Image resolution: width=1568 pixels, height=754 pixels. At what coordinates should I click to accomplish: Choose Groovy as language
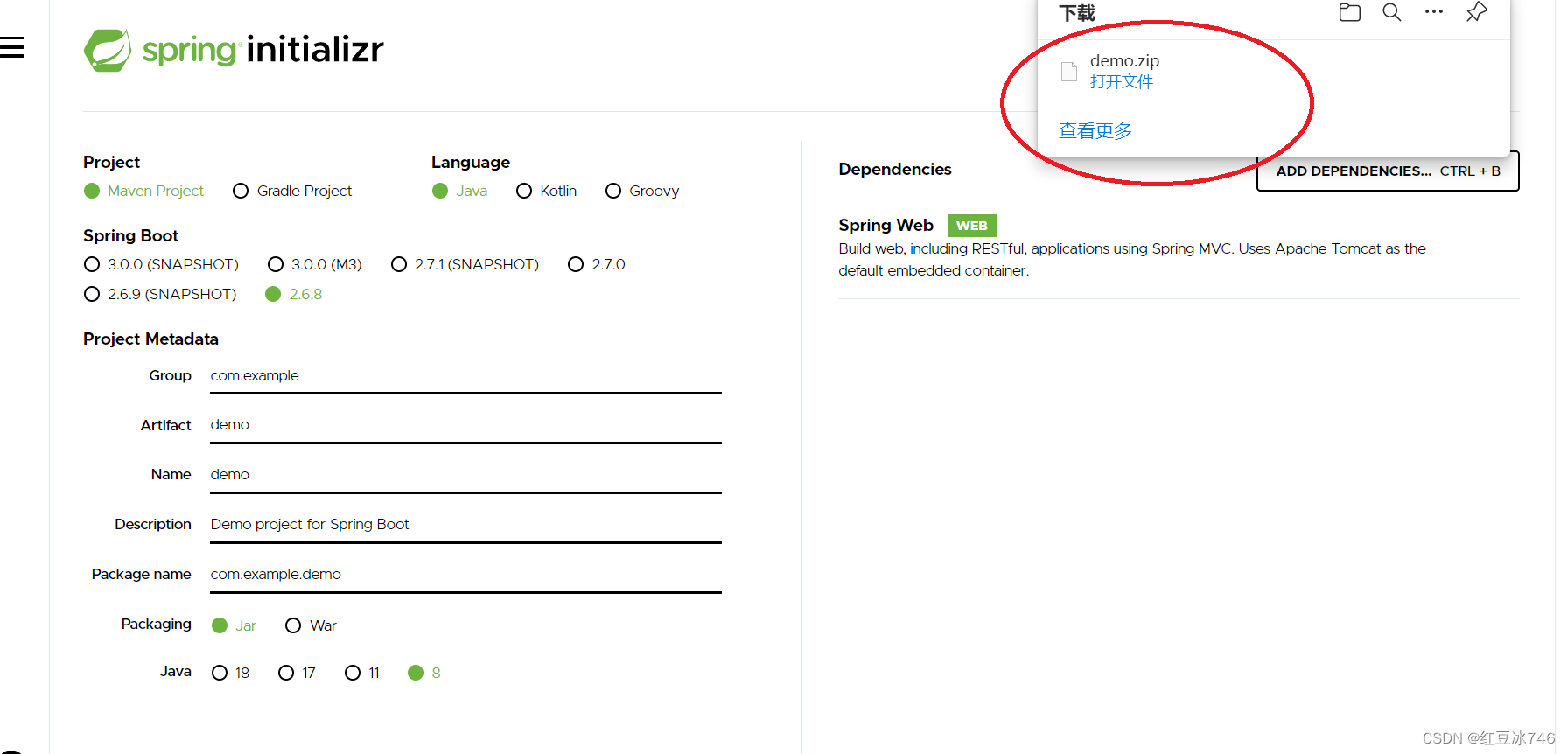642,191
